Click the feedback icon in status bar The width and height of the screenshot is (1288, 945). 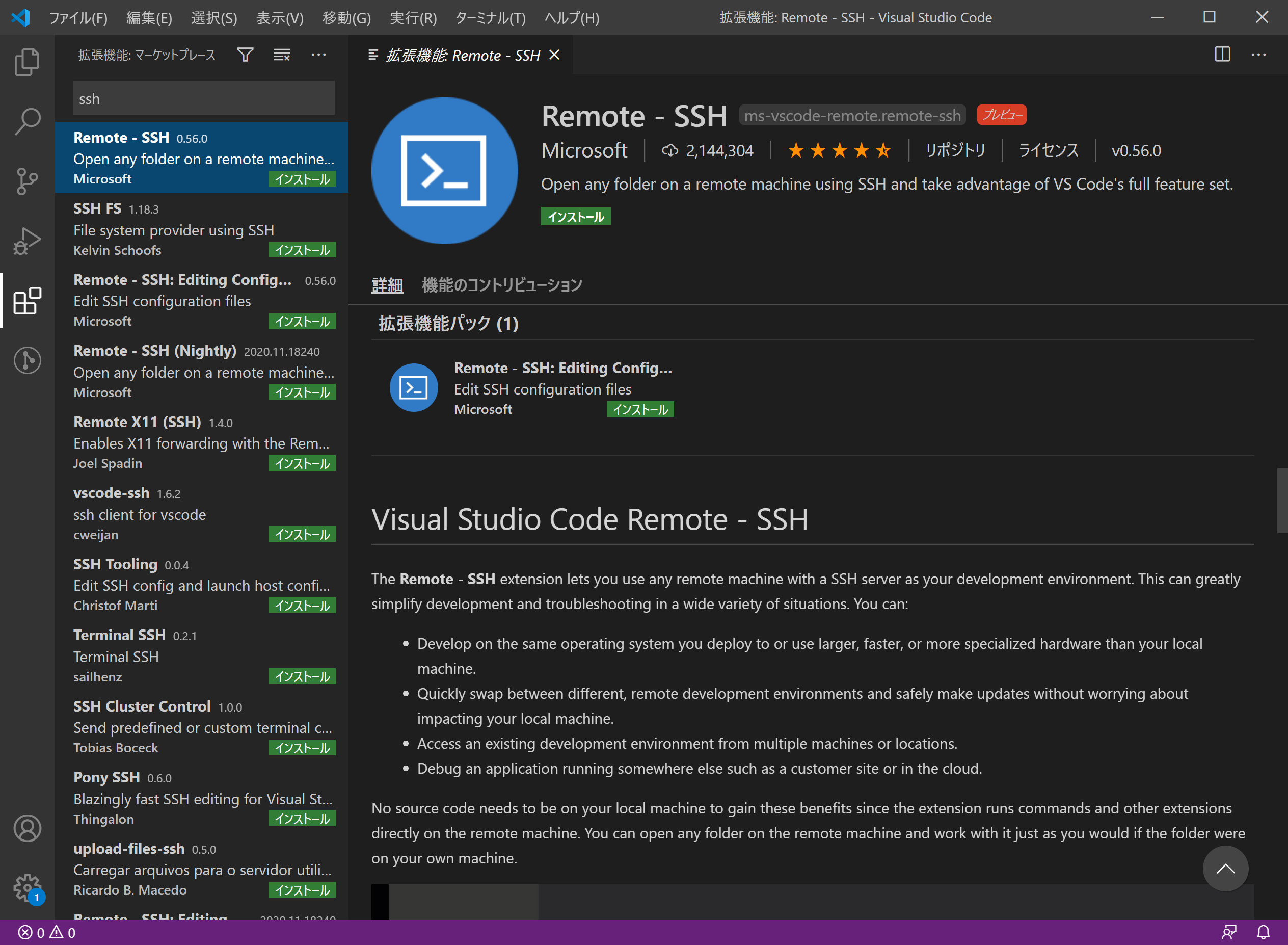(x=1228, y=933)
